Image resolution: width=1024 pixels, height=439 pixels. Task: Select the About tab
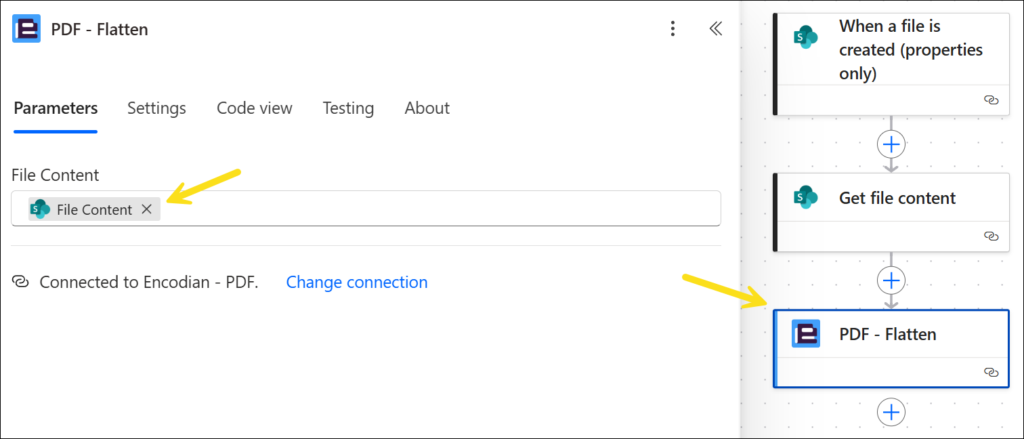coord(427,108)
